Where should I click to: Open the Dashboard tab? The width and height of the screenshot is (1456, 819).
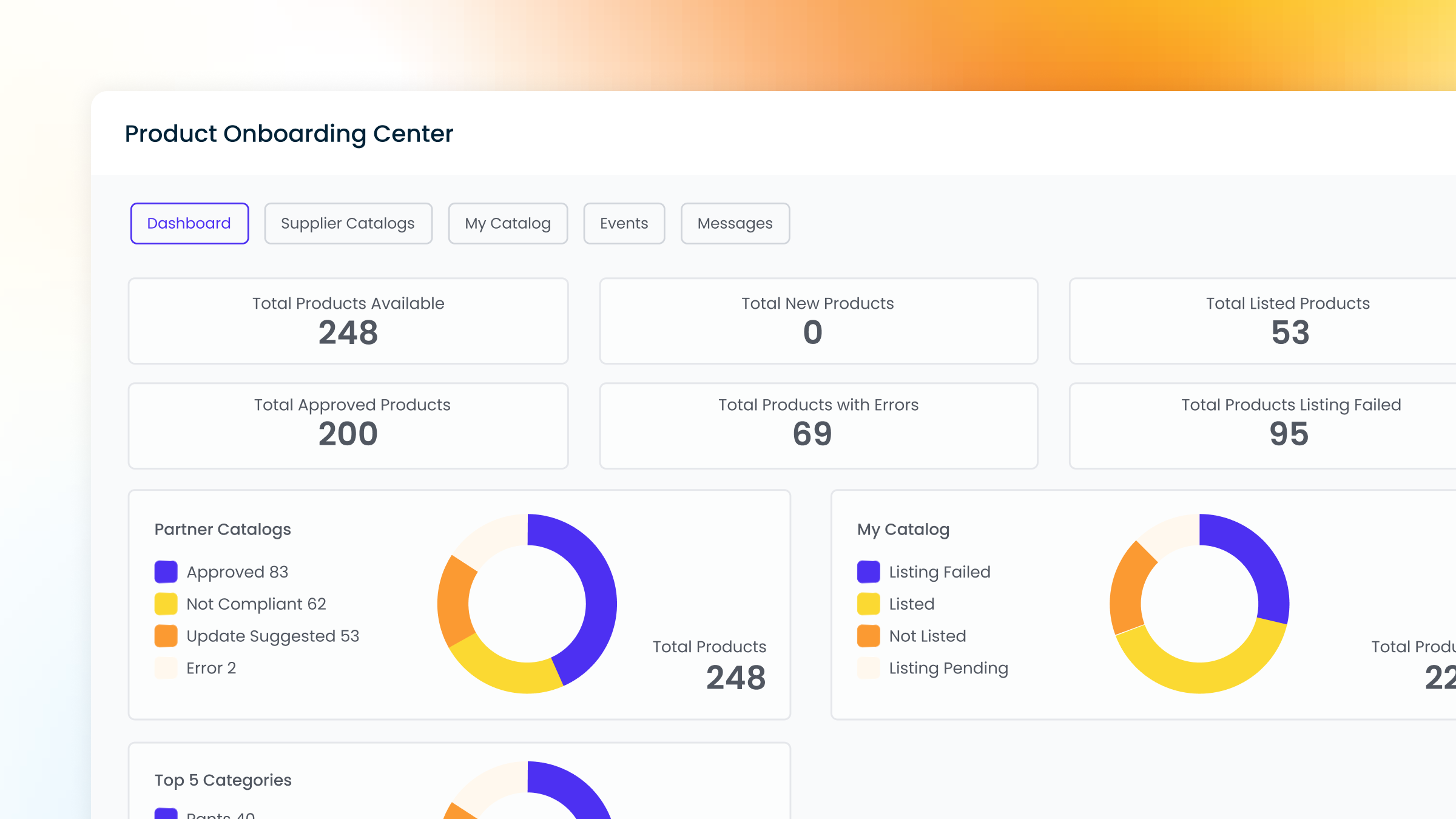pyautogui.click(x=189, y=223)
